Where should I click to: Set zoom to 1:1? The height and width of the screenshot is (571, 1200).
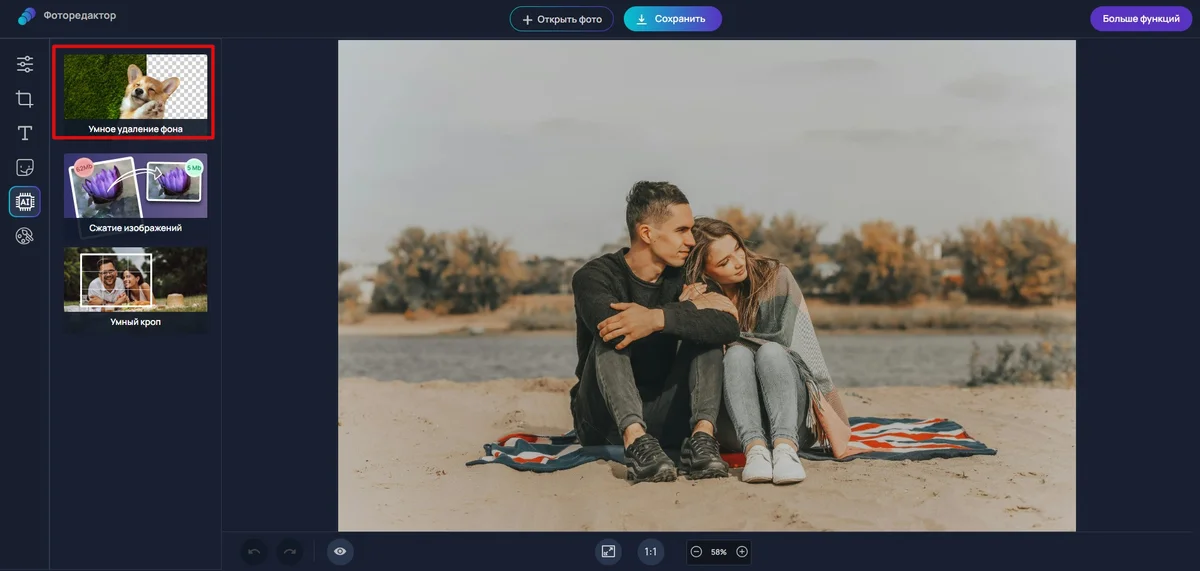(651, 551)
